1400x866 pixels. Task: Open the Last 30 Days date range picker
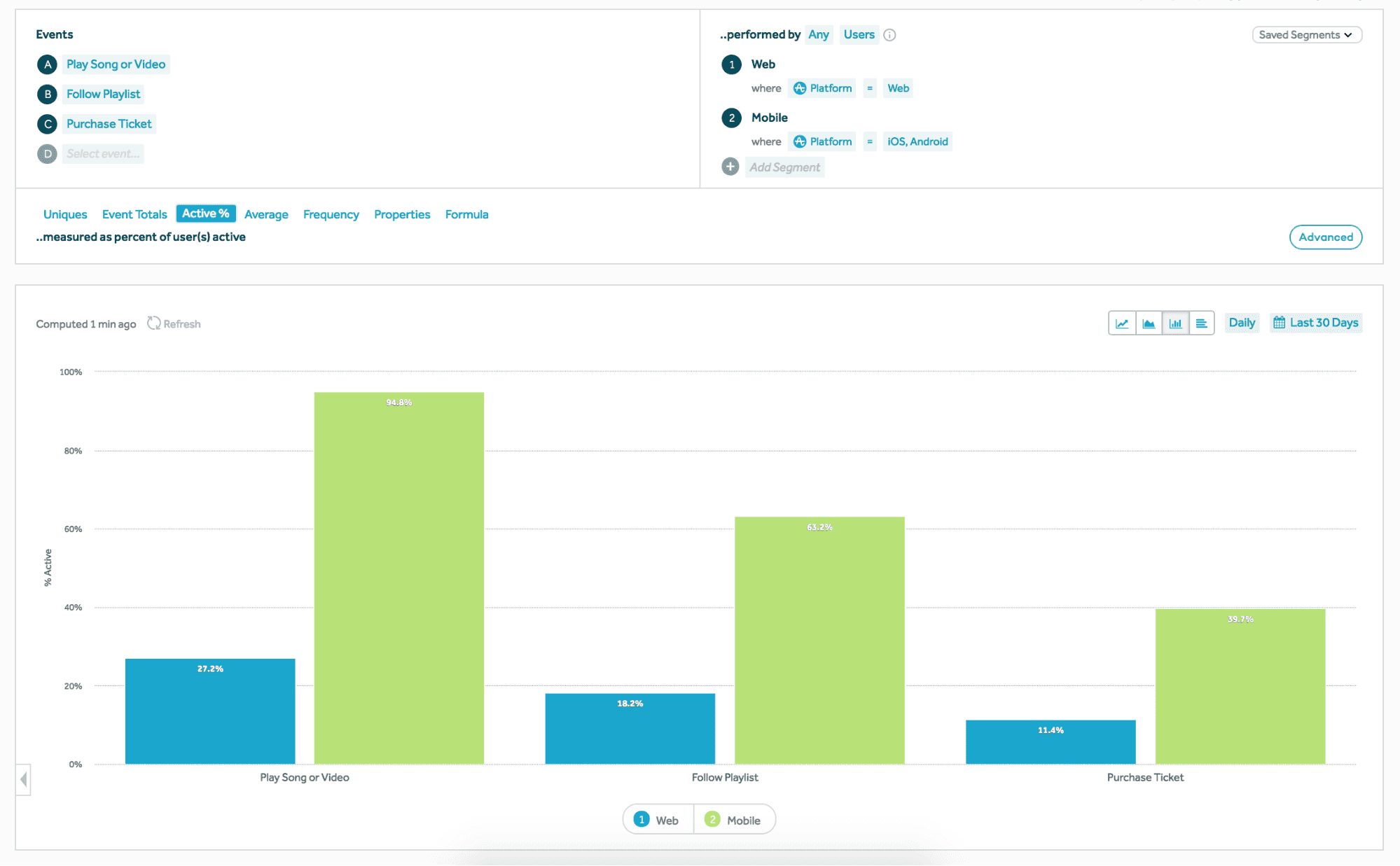(1315, 322)
